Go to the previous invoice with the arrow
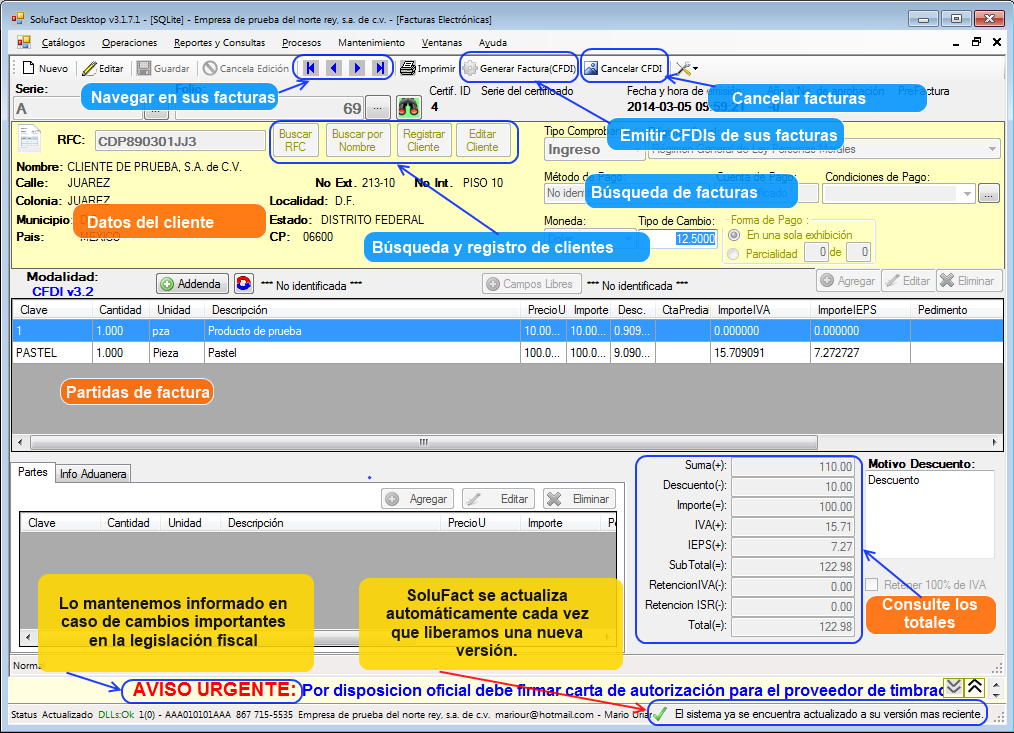The height and width of the screenshot is (733, 1014). 334,68
